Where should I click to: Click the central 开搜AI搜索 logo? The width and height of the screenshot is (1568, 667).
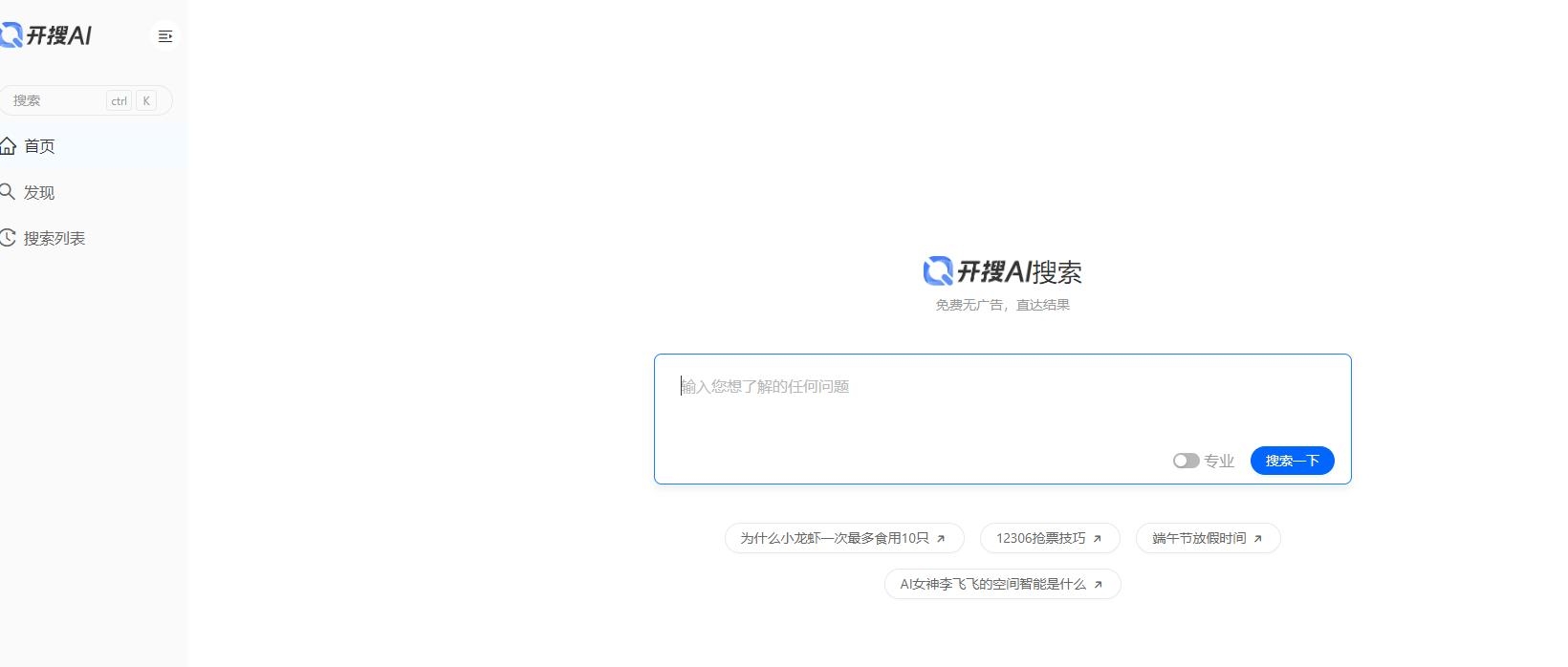pyautogui.click(x=1002, y=271)
